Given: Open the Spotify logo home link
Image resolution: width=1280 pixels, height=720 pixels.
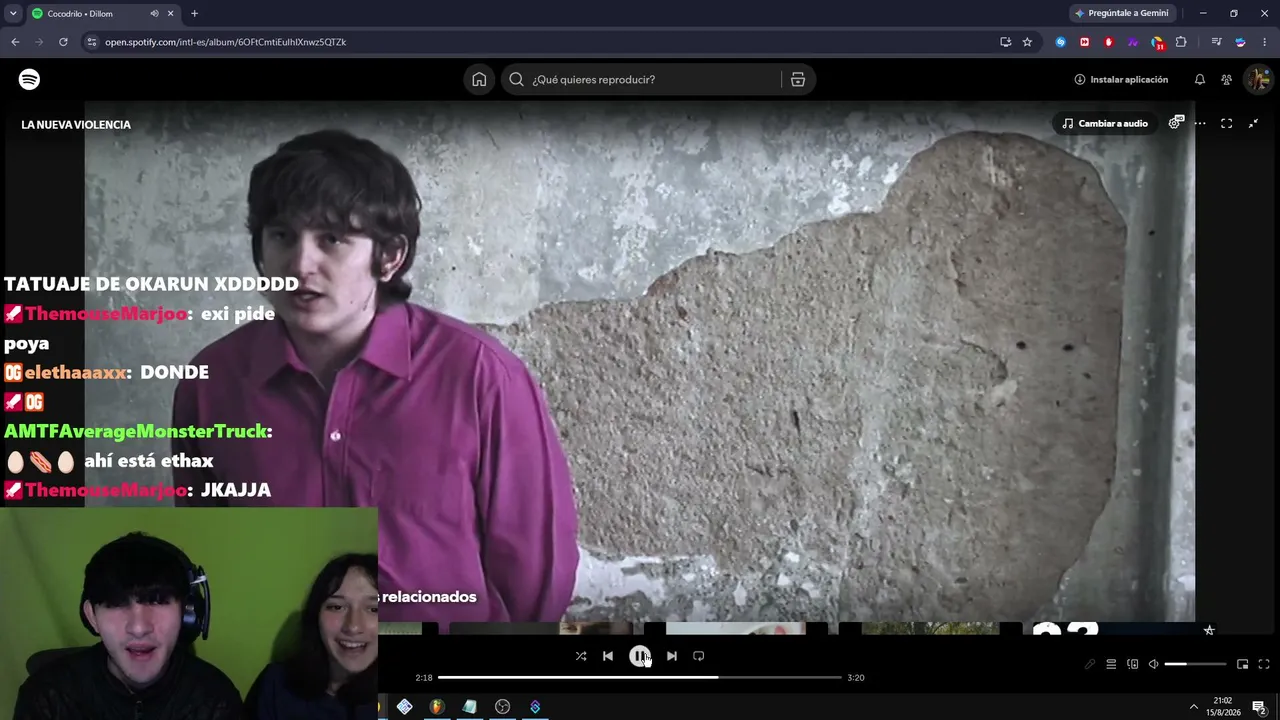Looking at the screenshot, I should click(30, 79).
